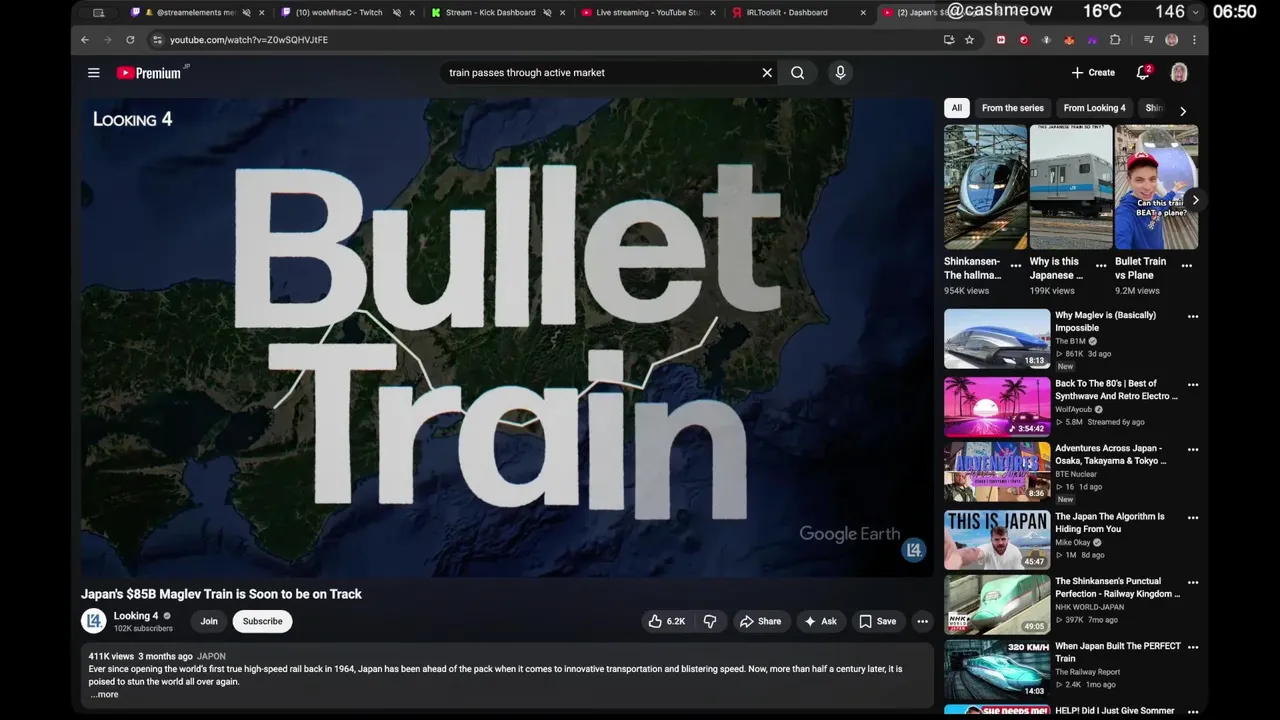Open the options for Why Maglev is Impossible
The height and width of the screenshot is (720, 1280).
pos(1192,316)
